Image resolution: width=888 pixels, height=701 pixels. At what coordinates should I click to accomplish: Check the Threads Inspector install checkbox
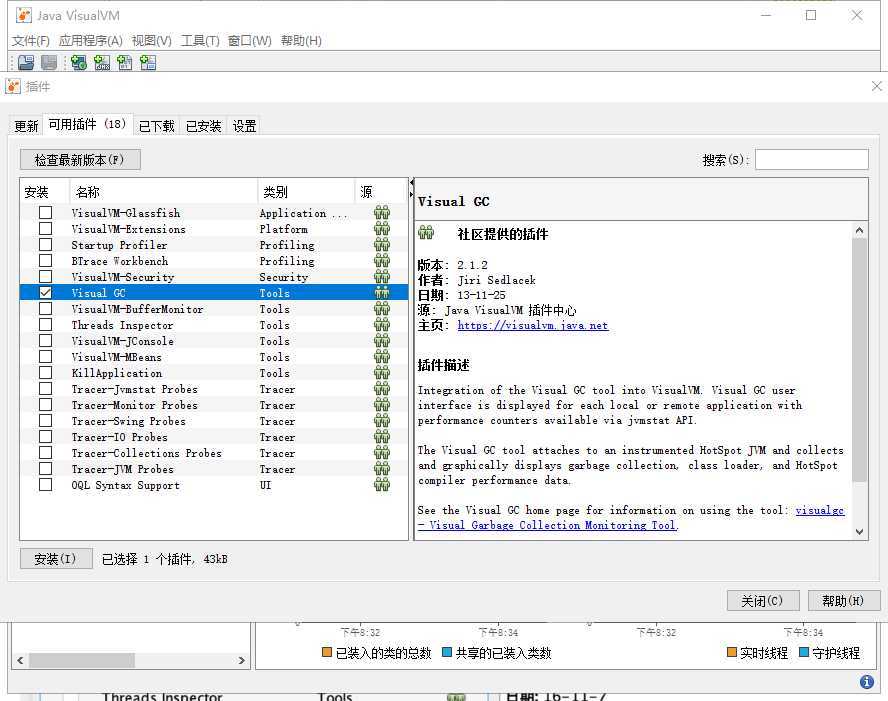coord(45,324)
